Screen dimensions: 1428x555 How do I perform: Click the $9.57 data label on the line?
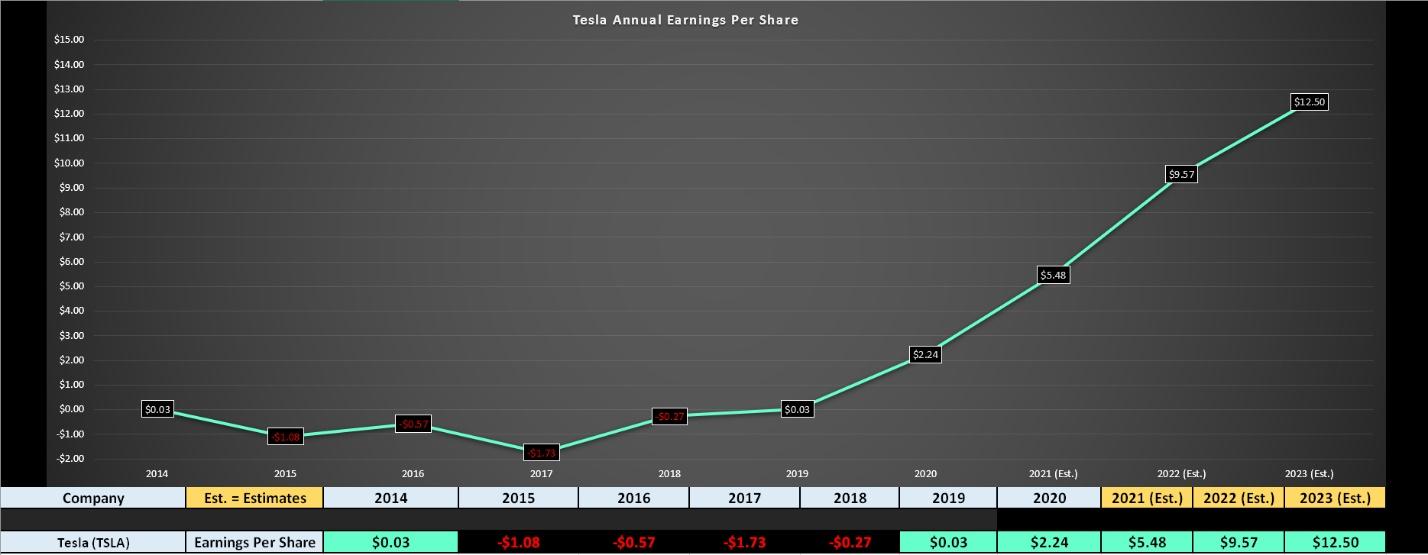coord(1181,174)
